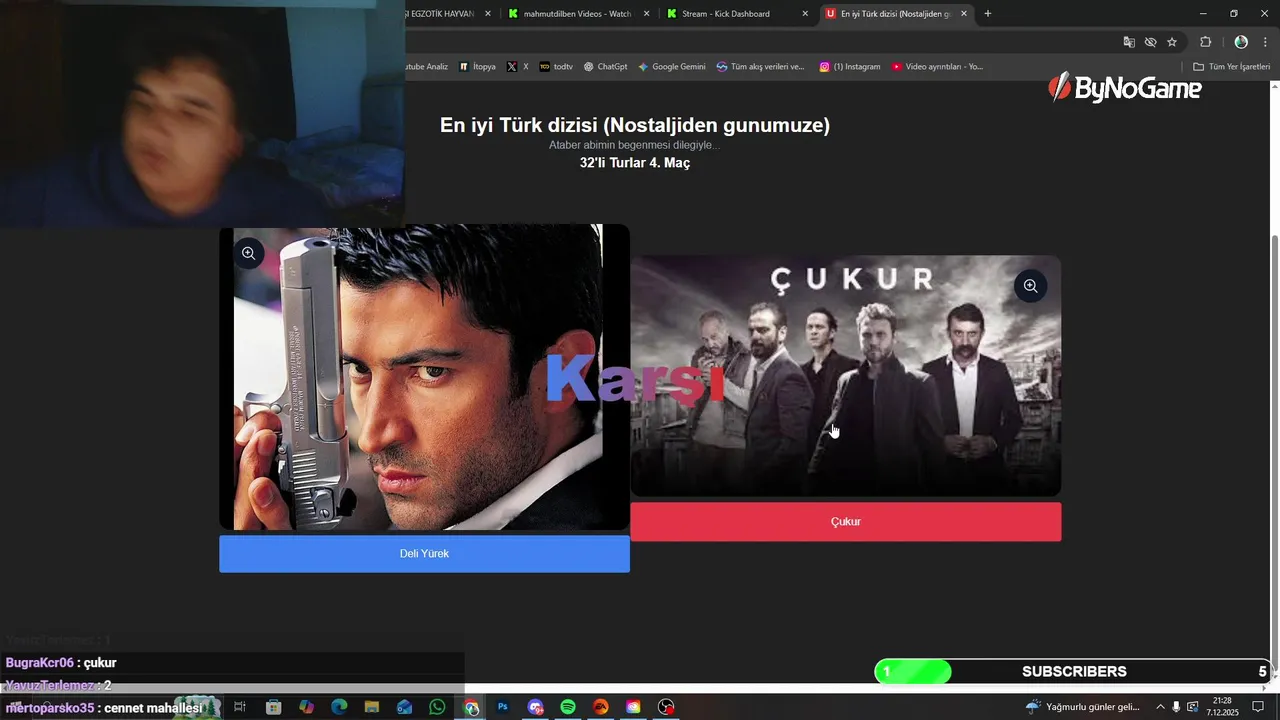Zoom the Deli Yürek image with magnifier icon
The height and width of the screenshot is (720, 1280).
tap(249, 253)
